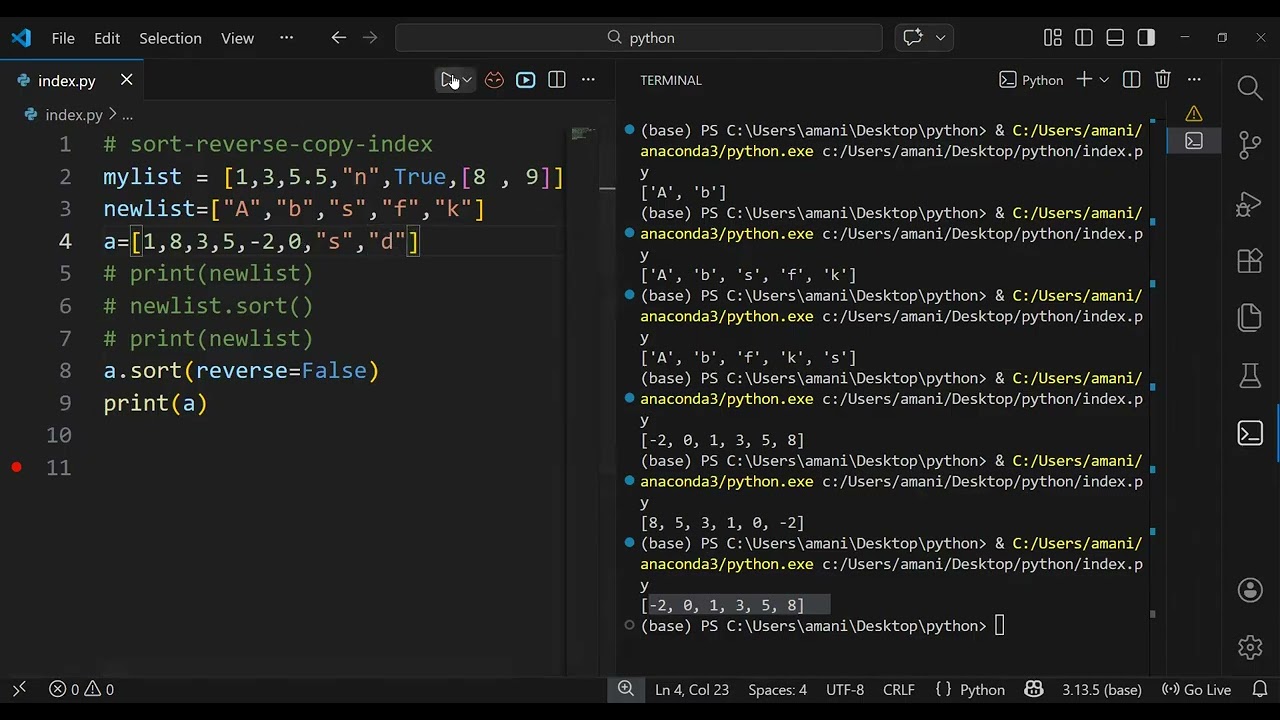Click the command center search box showing python

click(x=639, y=38)
